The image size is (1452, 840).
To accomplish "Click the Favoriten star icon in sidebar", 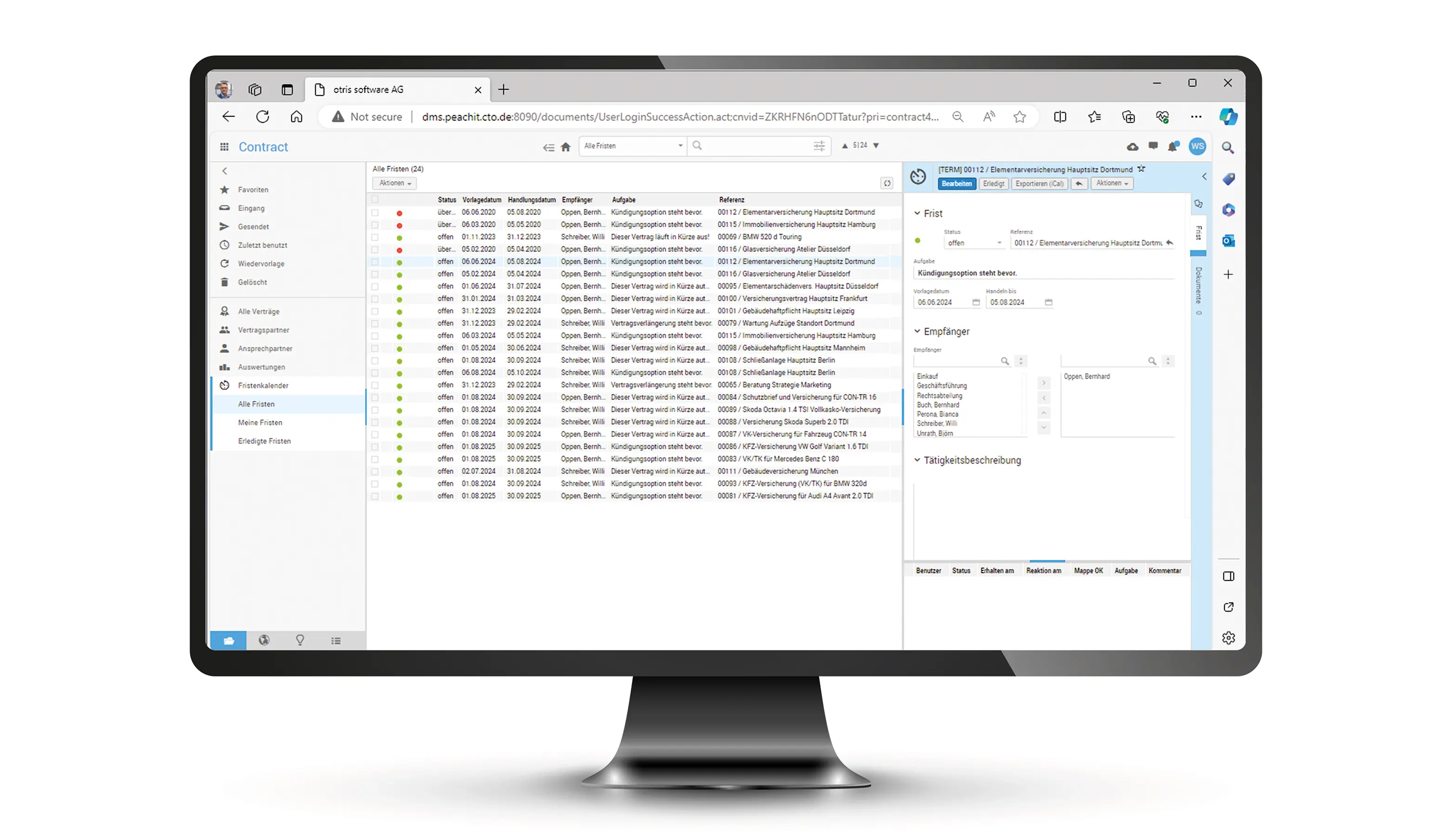I will pyautogui.click(x=225, y=190).
